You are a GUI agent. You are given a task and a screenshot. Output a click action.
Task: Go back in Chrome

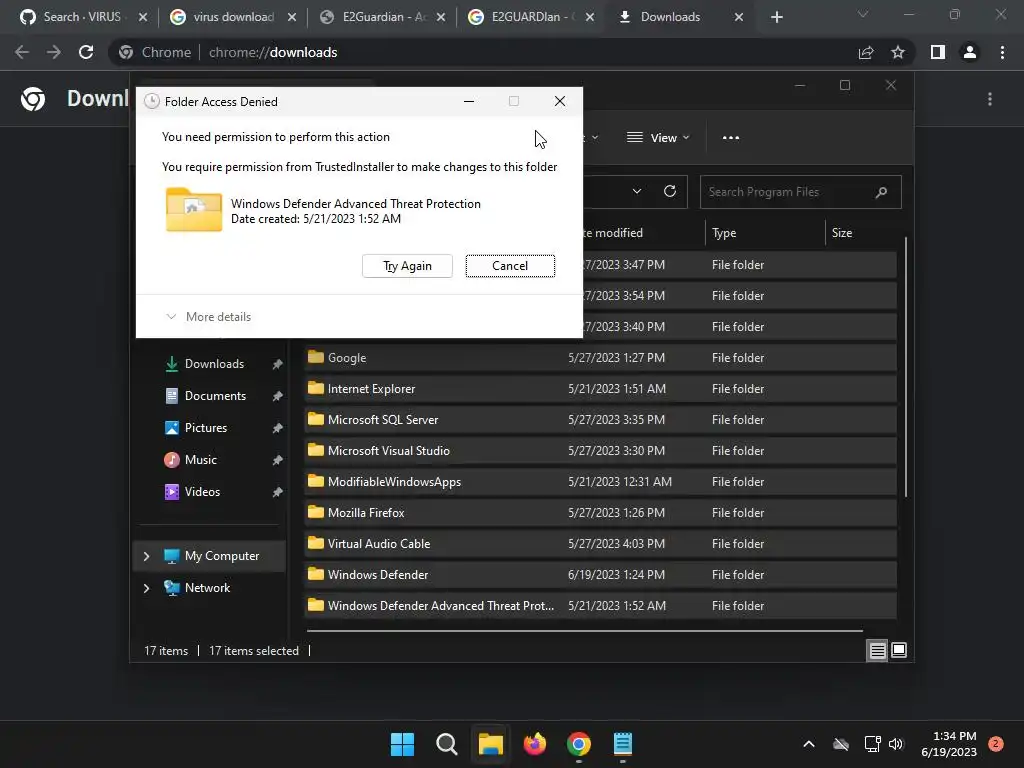pyautogui.click(x=22, y=52)
